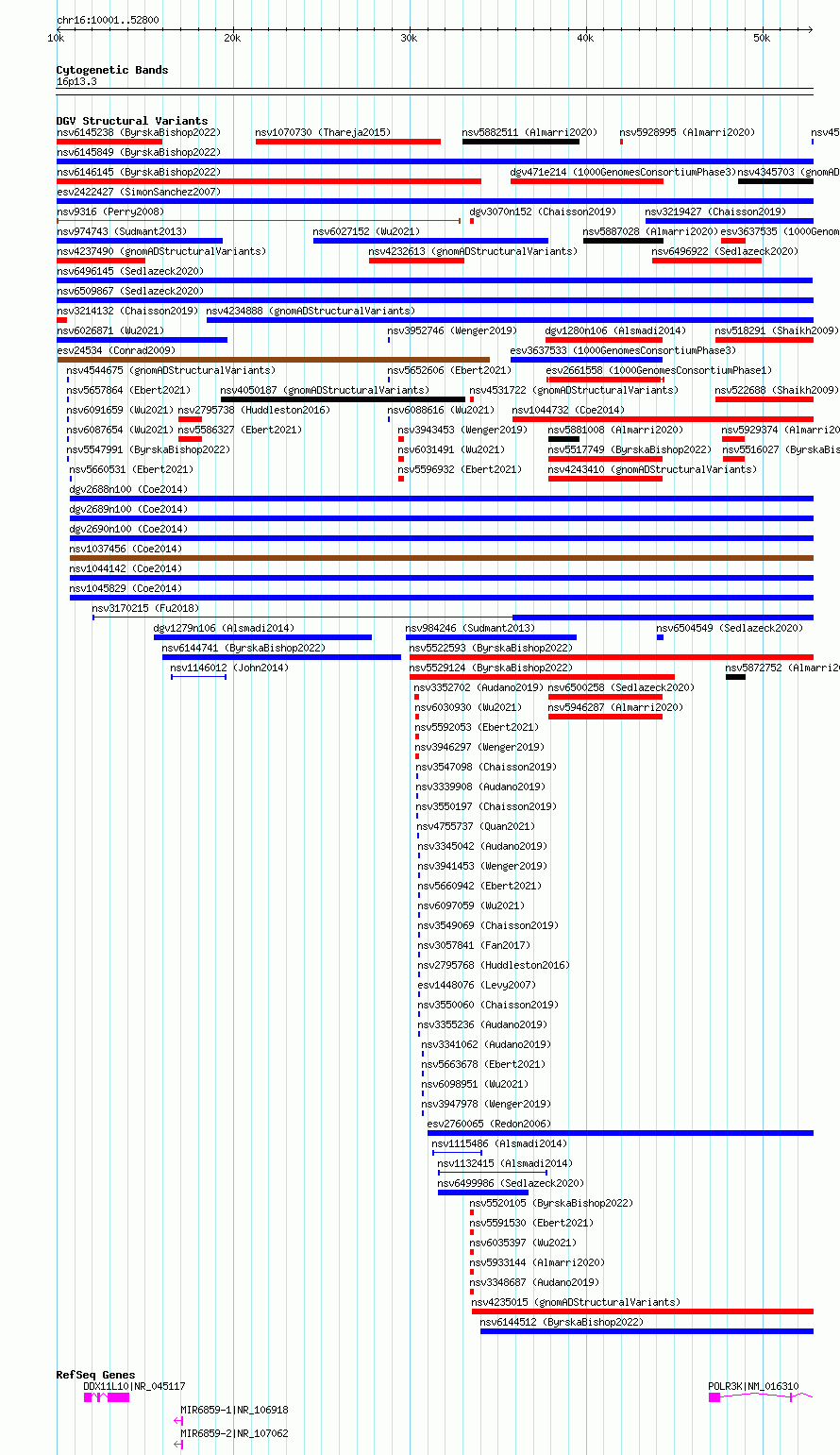840x1455 pixels.
Task: Select the nsv5529124 (ByrskaBishop2022) red bar
Action: coord(542,677)
